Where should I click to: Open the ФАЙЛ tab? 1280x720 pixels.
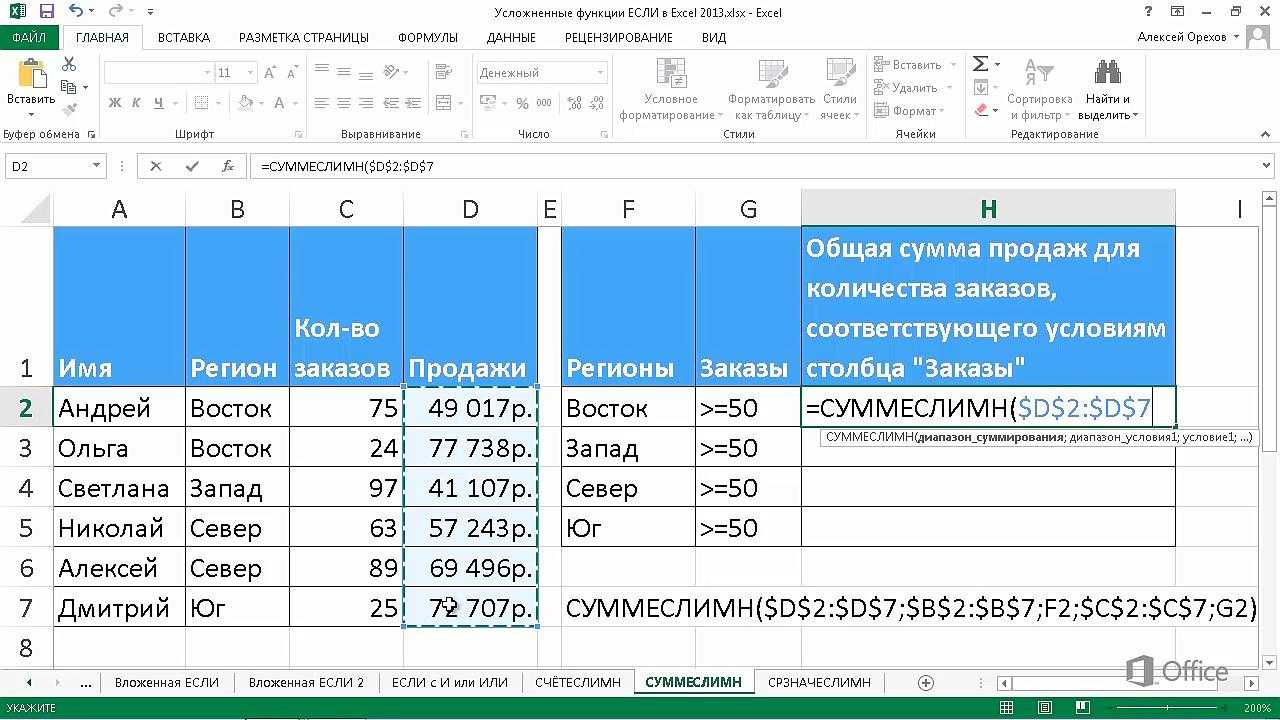pyautogui.click(x=30, y=37)
